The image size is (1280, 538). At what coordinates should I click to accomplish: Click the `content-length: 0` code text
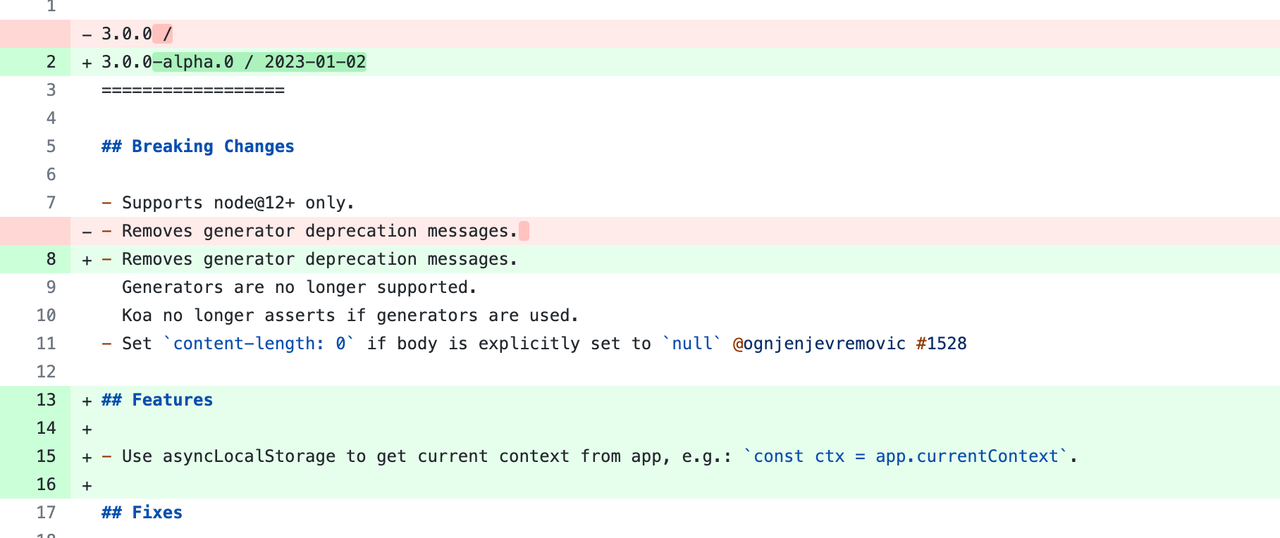point(264,343)
